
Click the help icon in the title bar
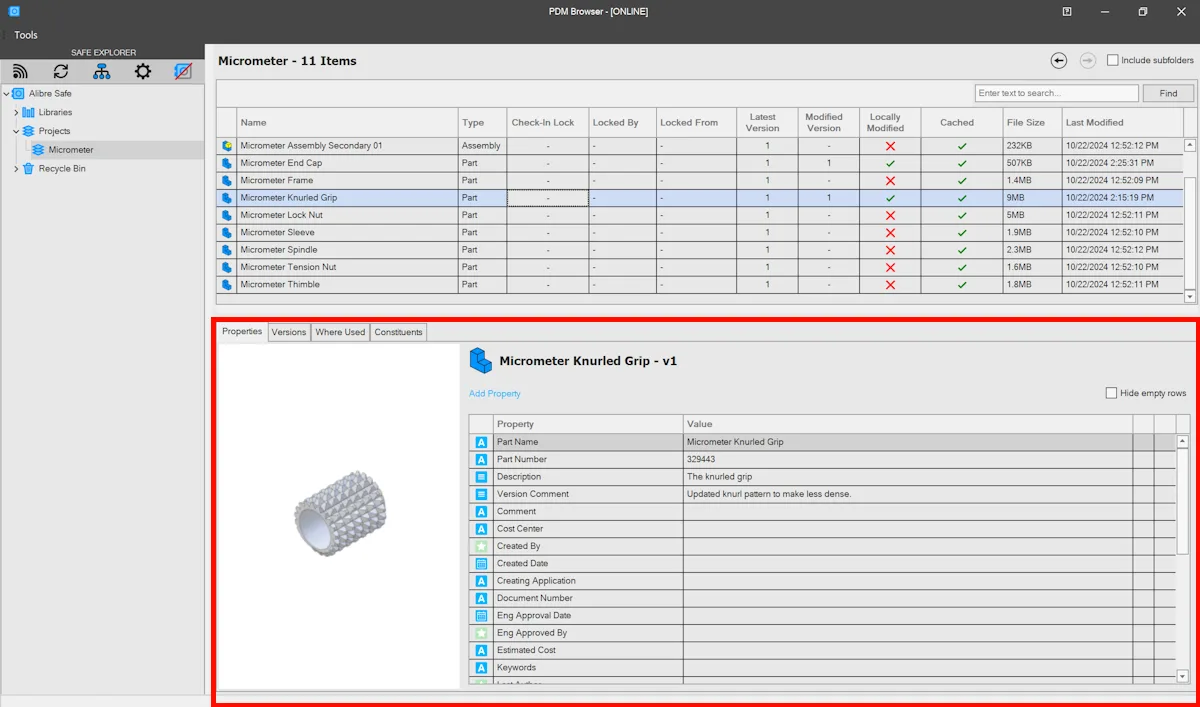(1067, 12)
